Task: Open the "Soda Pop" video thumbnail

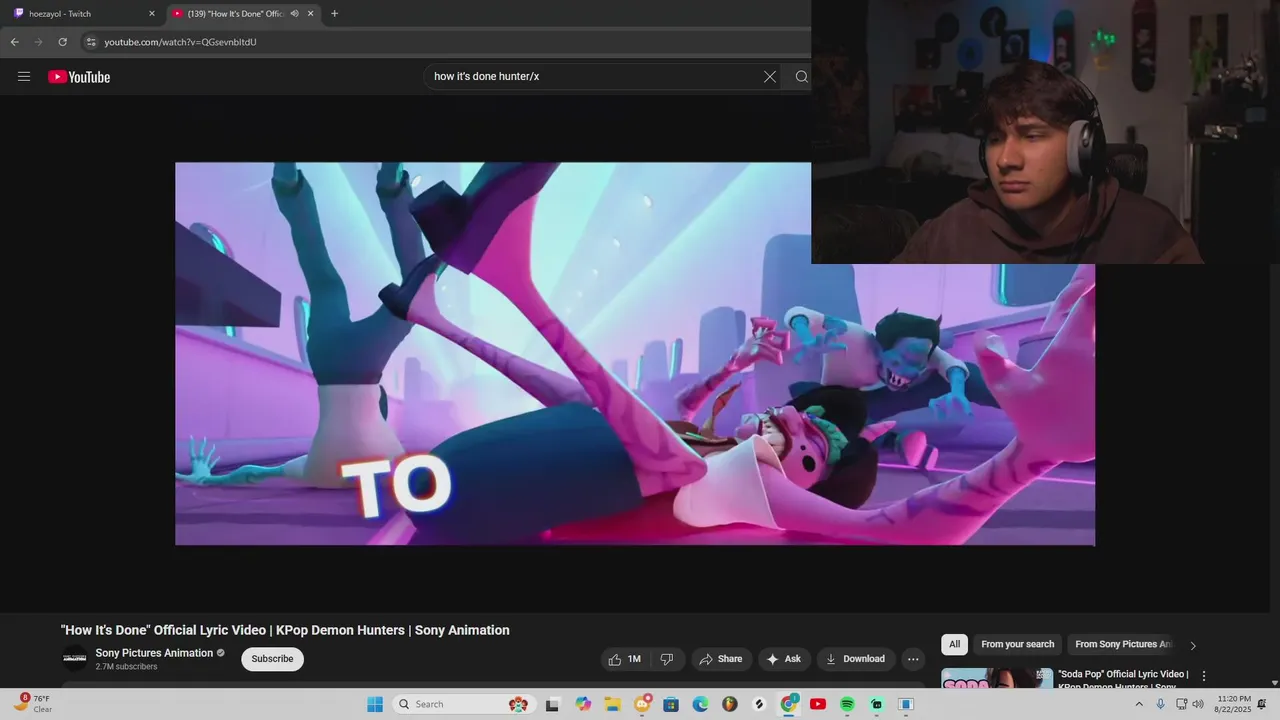Action: 997,679
